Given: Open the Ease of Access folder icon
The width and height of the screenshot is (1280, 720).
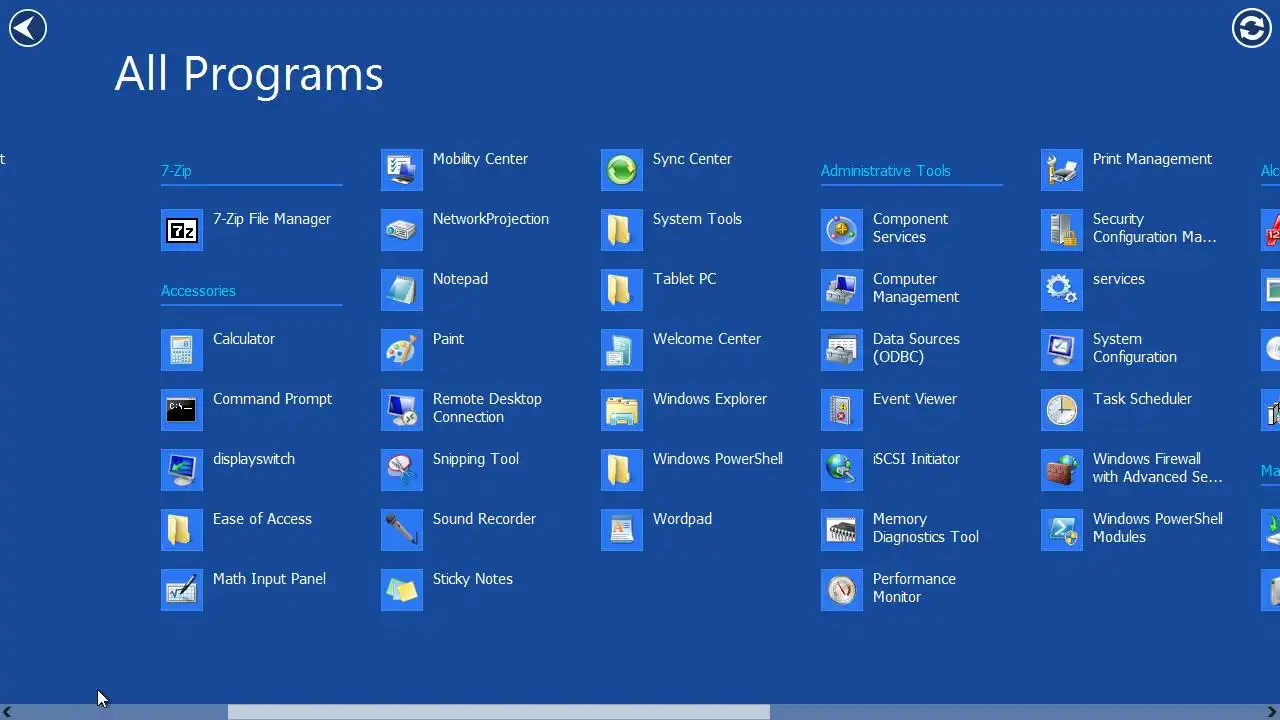Looking at the screenshot, I should click(x=182, y=530).
